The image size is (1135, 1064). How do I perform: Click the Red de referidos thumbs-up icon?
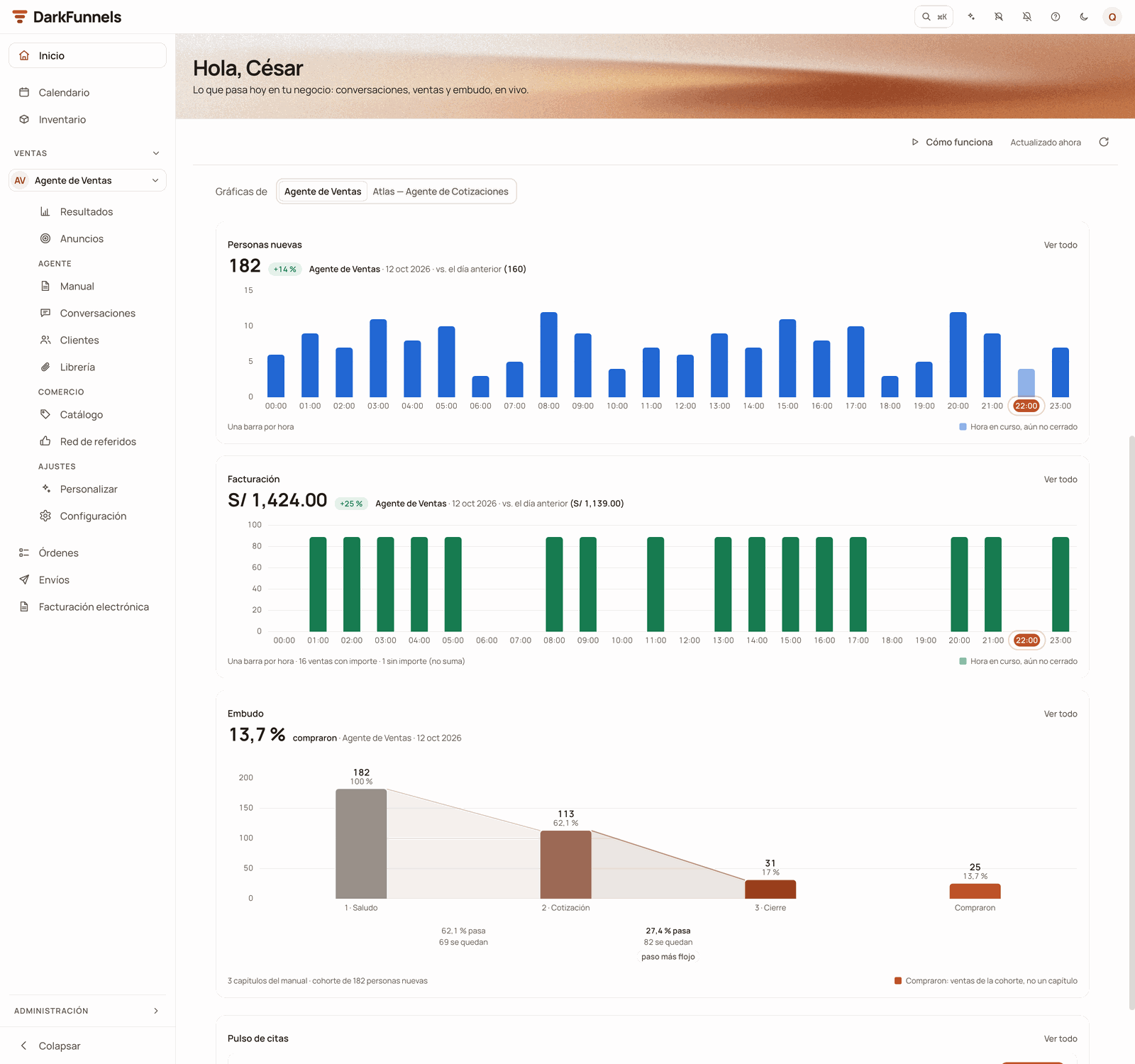(45, 441)
